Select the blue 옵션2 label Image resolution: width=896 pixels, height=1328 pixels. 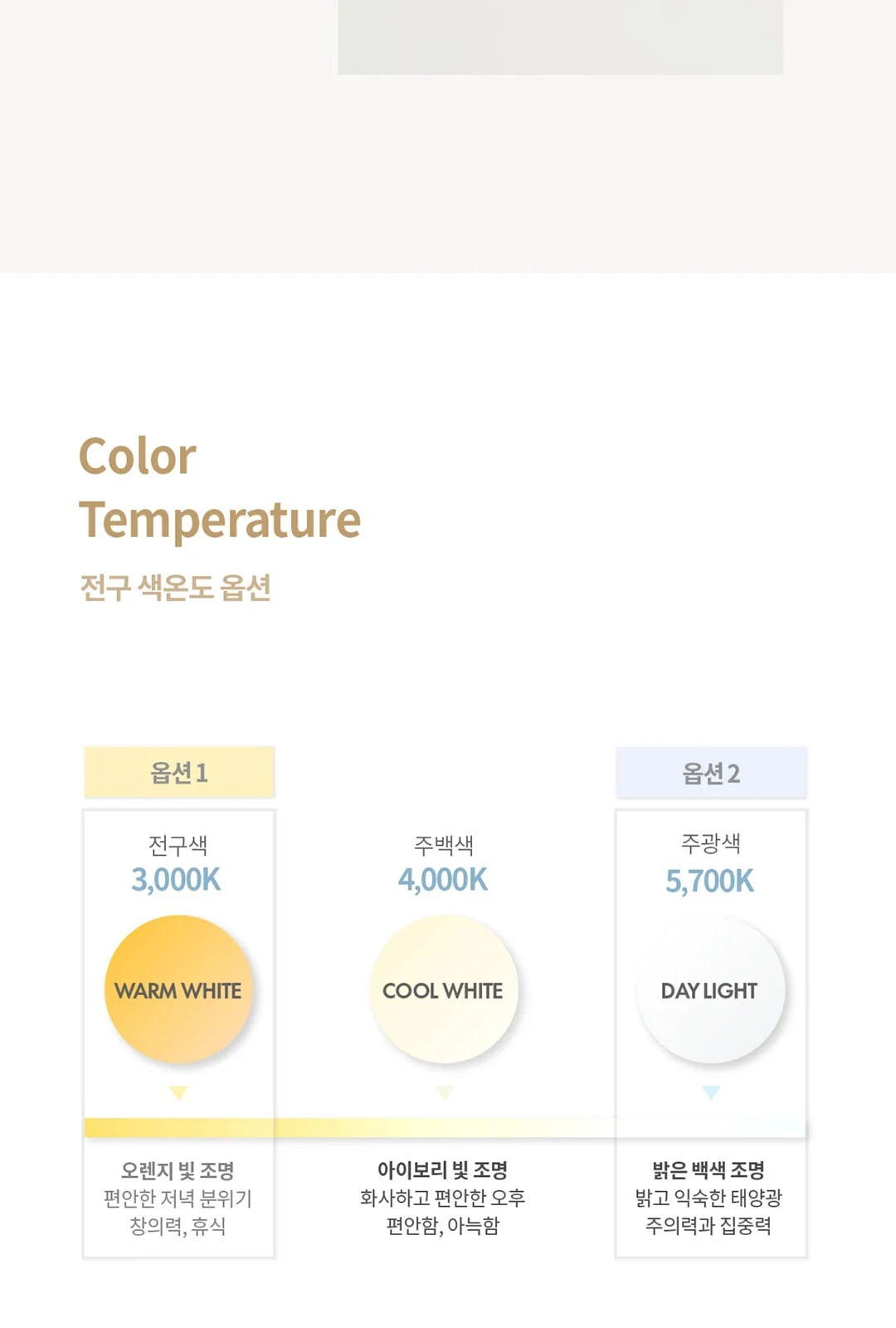click(x=711, y=773)
